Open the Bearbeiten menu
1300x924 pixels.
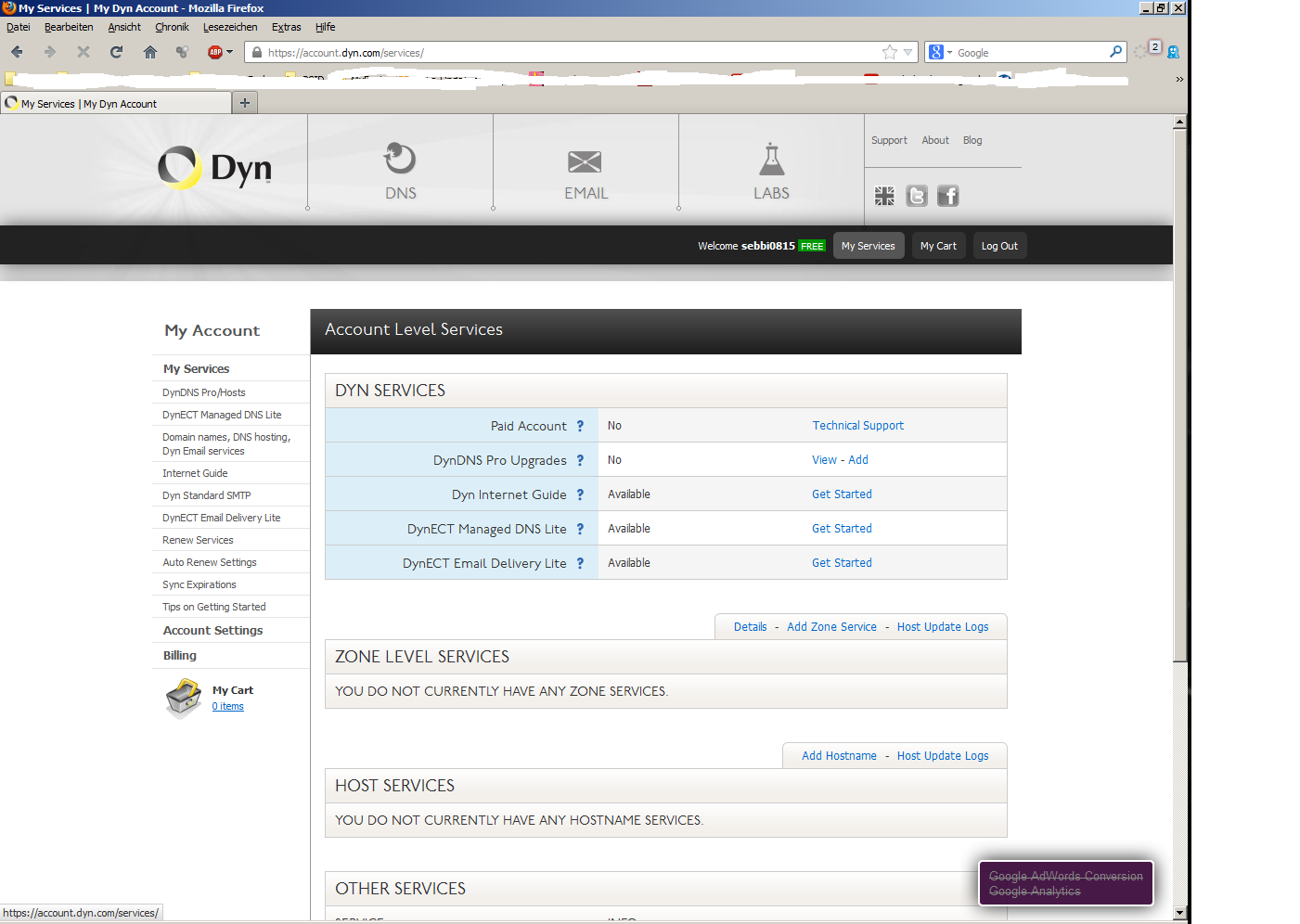coord(69,27)
